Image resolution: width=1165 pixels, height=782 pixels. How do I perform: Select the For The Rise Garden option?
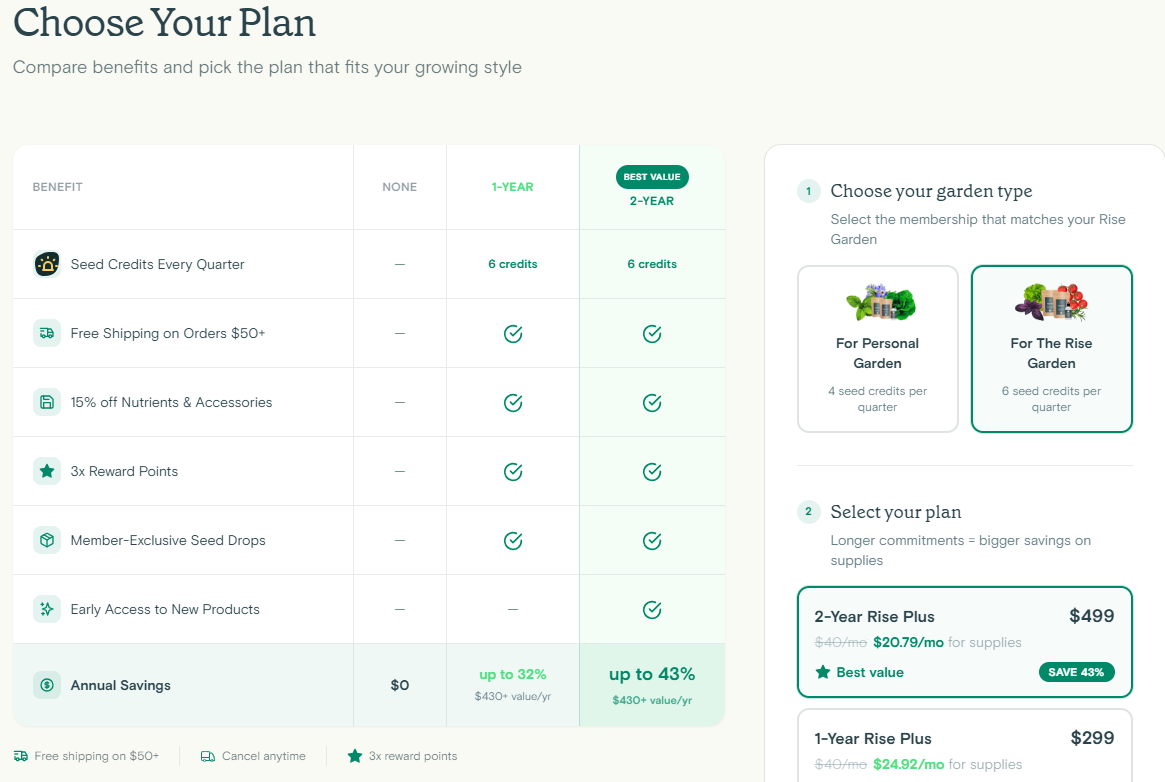1051,348
